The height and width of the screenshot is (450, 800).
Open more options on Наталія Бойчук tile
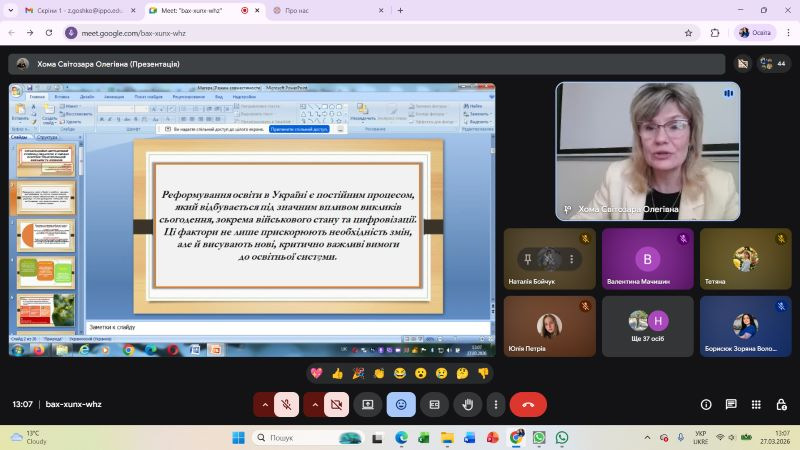(572, 259)
